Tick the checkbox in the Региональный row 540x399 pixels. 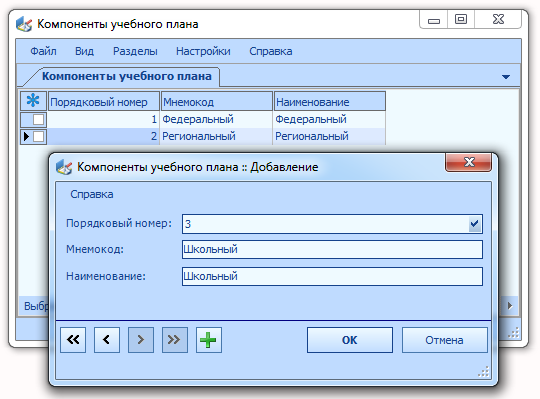38,136
